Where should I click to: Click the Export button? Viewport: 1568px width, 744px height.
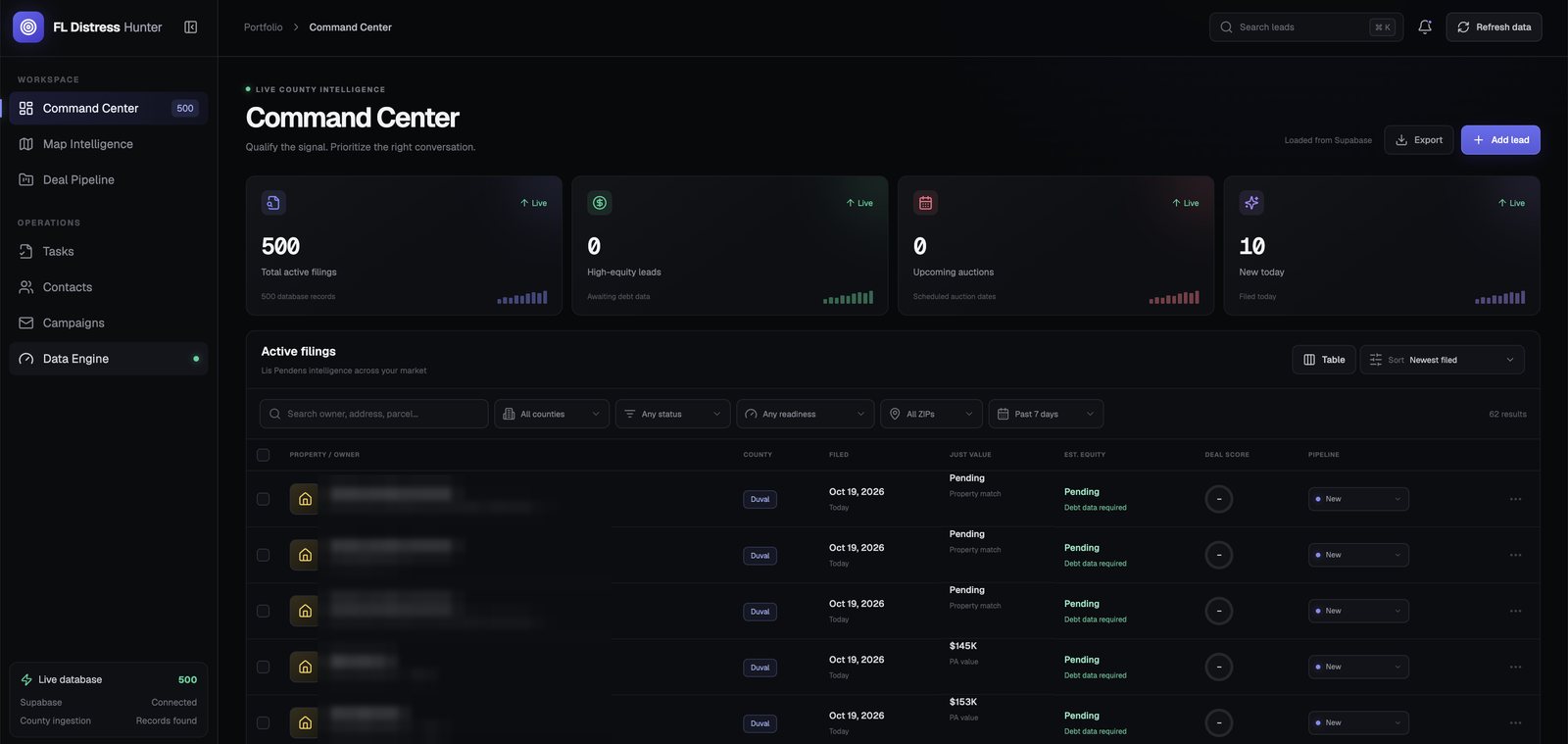[x=1418, y=140]
